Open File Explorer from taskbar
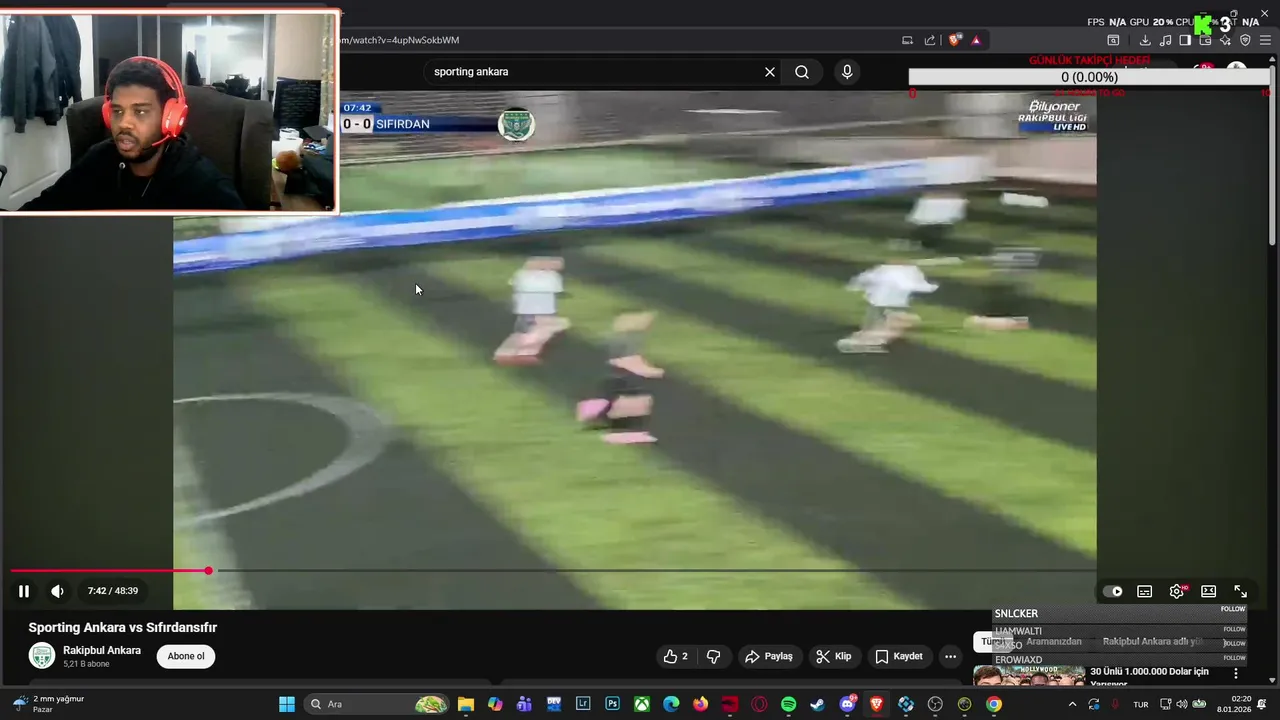 466,704
